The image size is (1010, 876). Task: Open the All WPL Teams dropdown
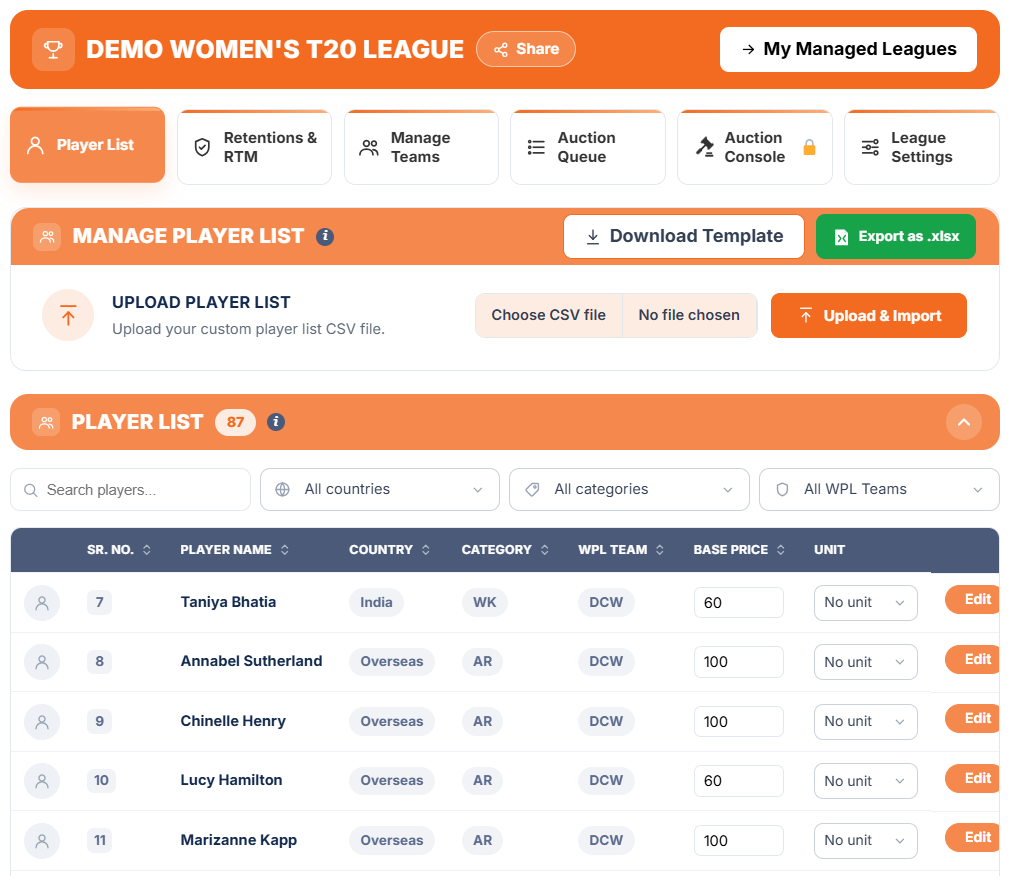click(x=879, y=490)
